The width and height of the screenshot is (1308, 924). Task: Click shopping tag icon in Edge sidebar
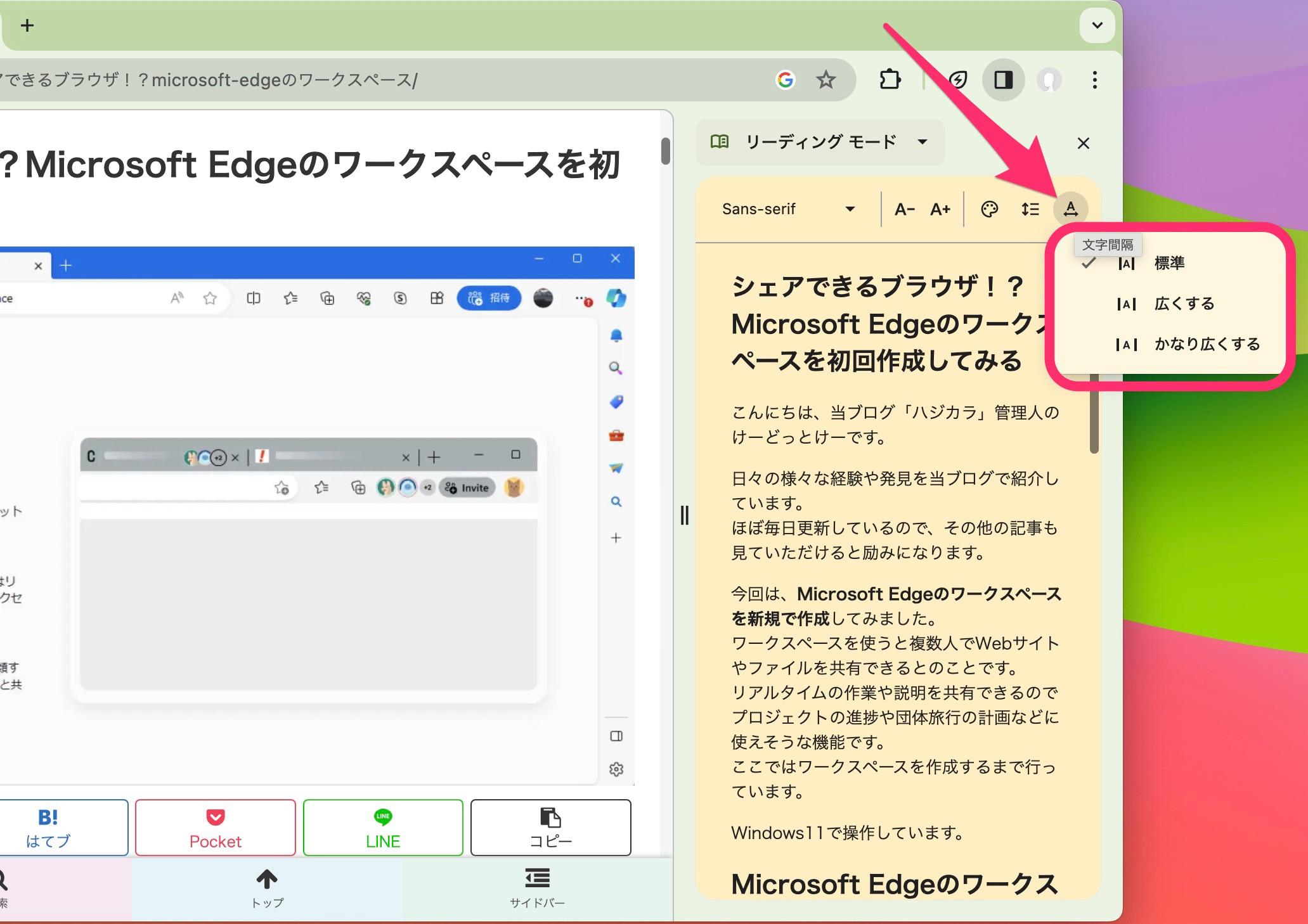[x=616, y=402]
